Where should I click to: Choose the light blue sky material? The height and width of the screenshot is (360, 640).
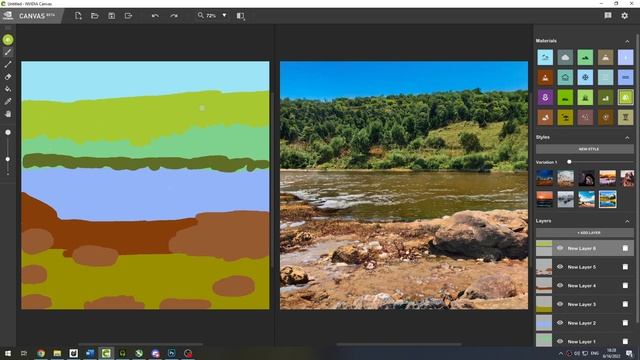(x=545, y=58)
